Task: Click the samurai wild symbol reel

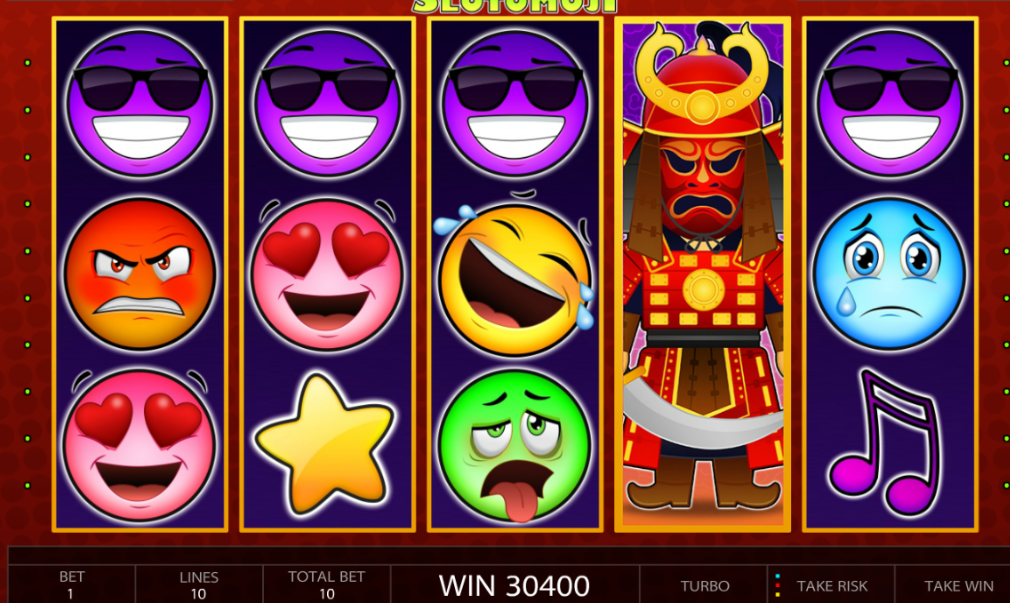Action: (703, 274)
